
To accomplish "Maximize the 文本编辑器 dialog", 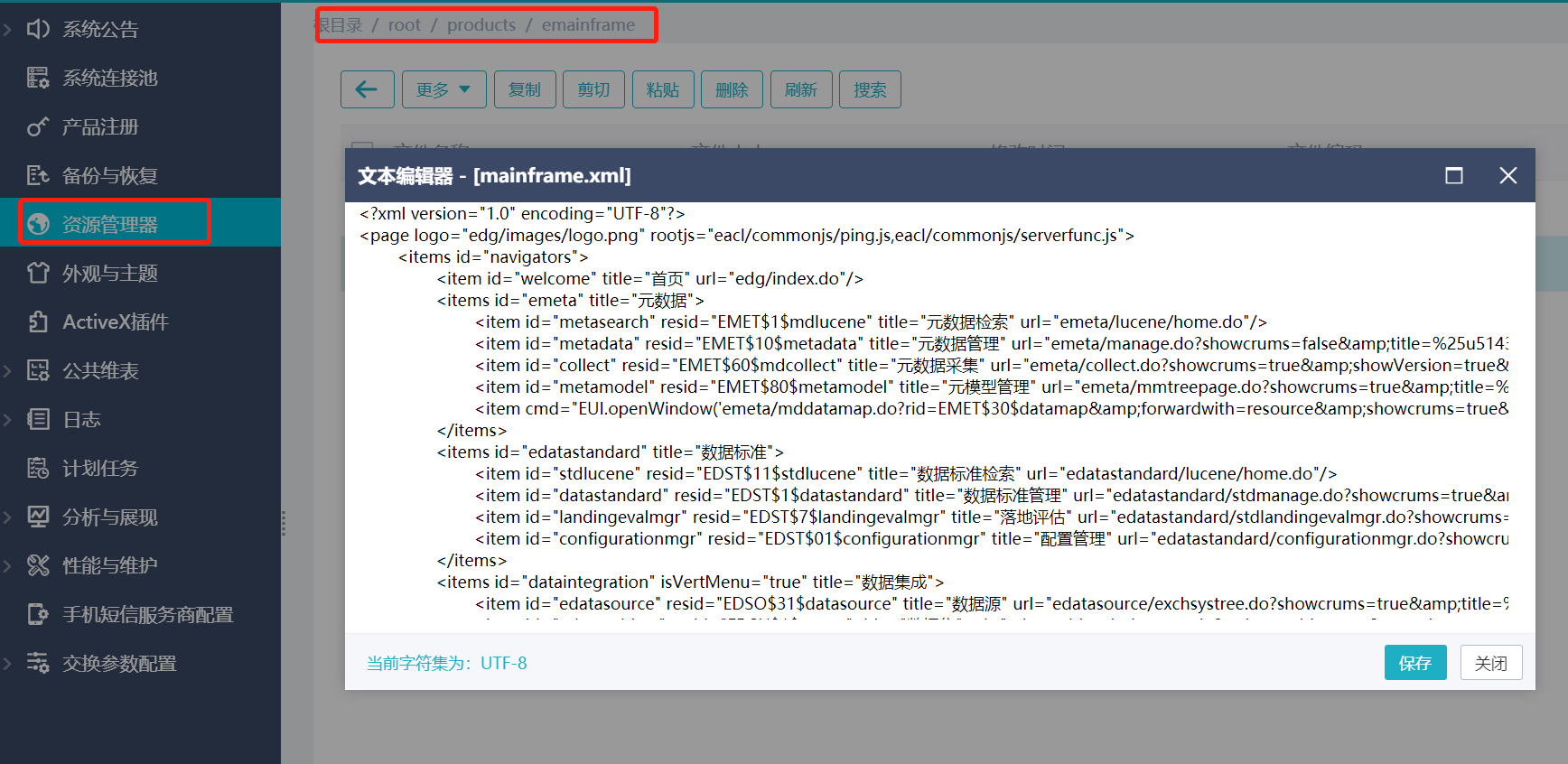I will tap(1454, 175).
